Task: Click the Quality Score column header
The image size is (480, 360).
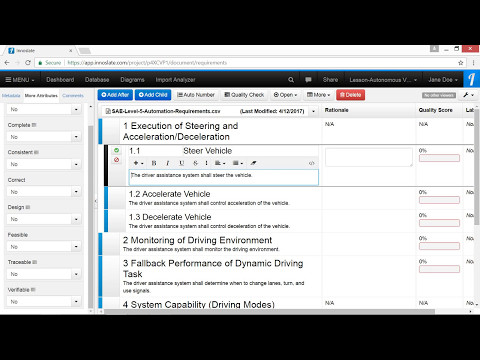Action: click(435, 110)
